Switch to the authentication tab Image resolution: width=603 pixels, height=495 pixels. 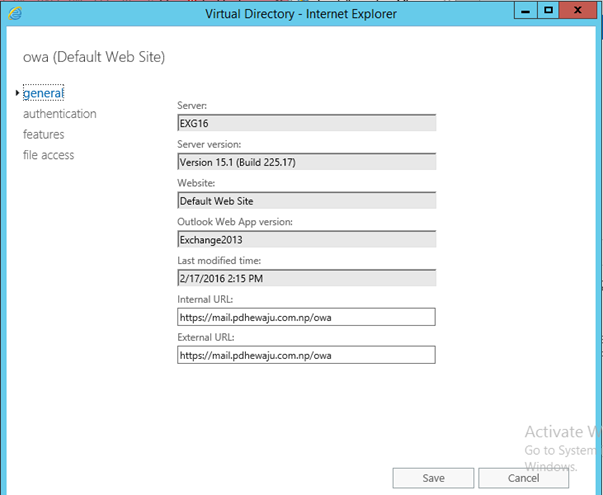click(60, 114)
